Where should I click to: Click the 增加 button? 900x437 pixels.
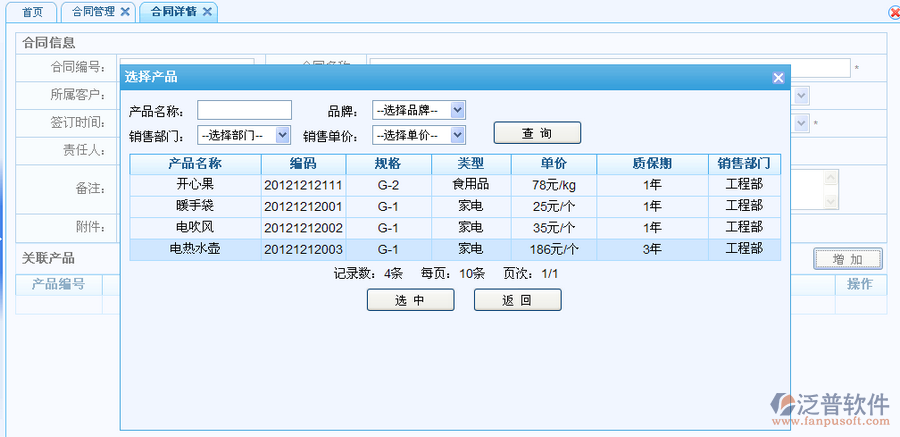[847, 259]
